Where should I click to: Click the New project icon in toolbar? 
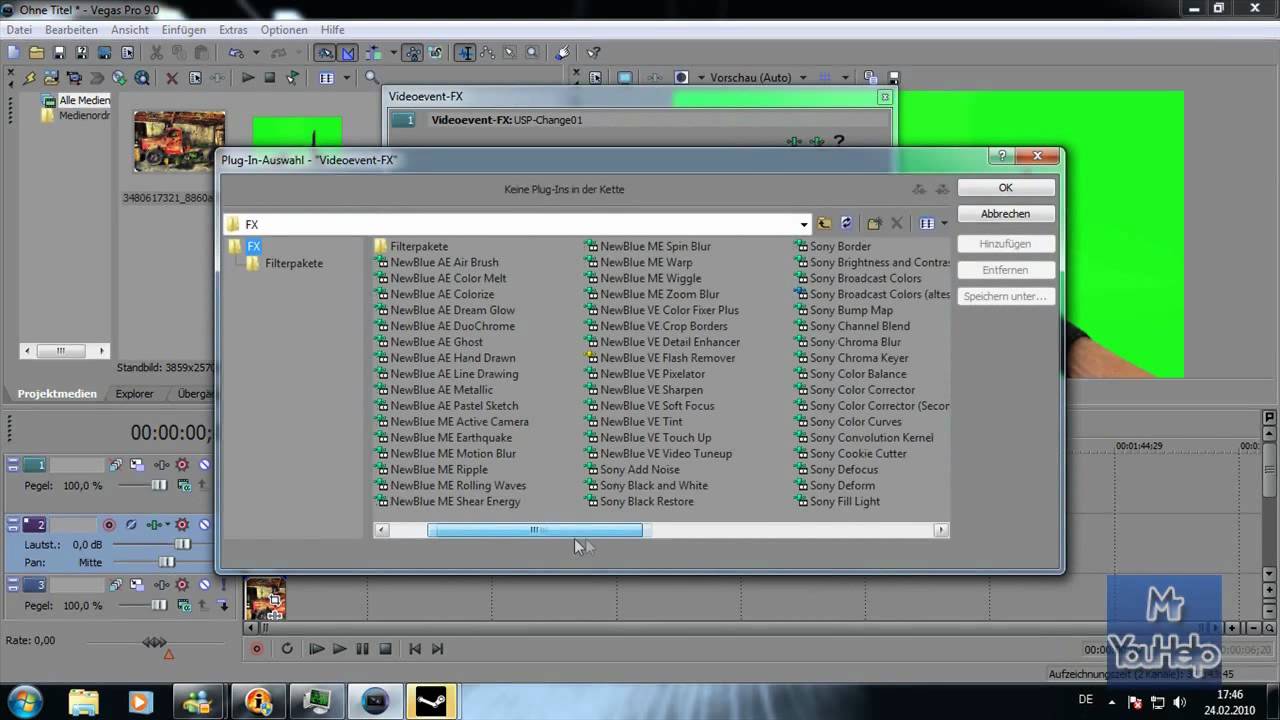point(14,53)
